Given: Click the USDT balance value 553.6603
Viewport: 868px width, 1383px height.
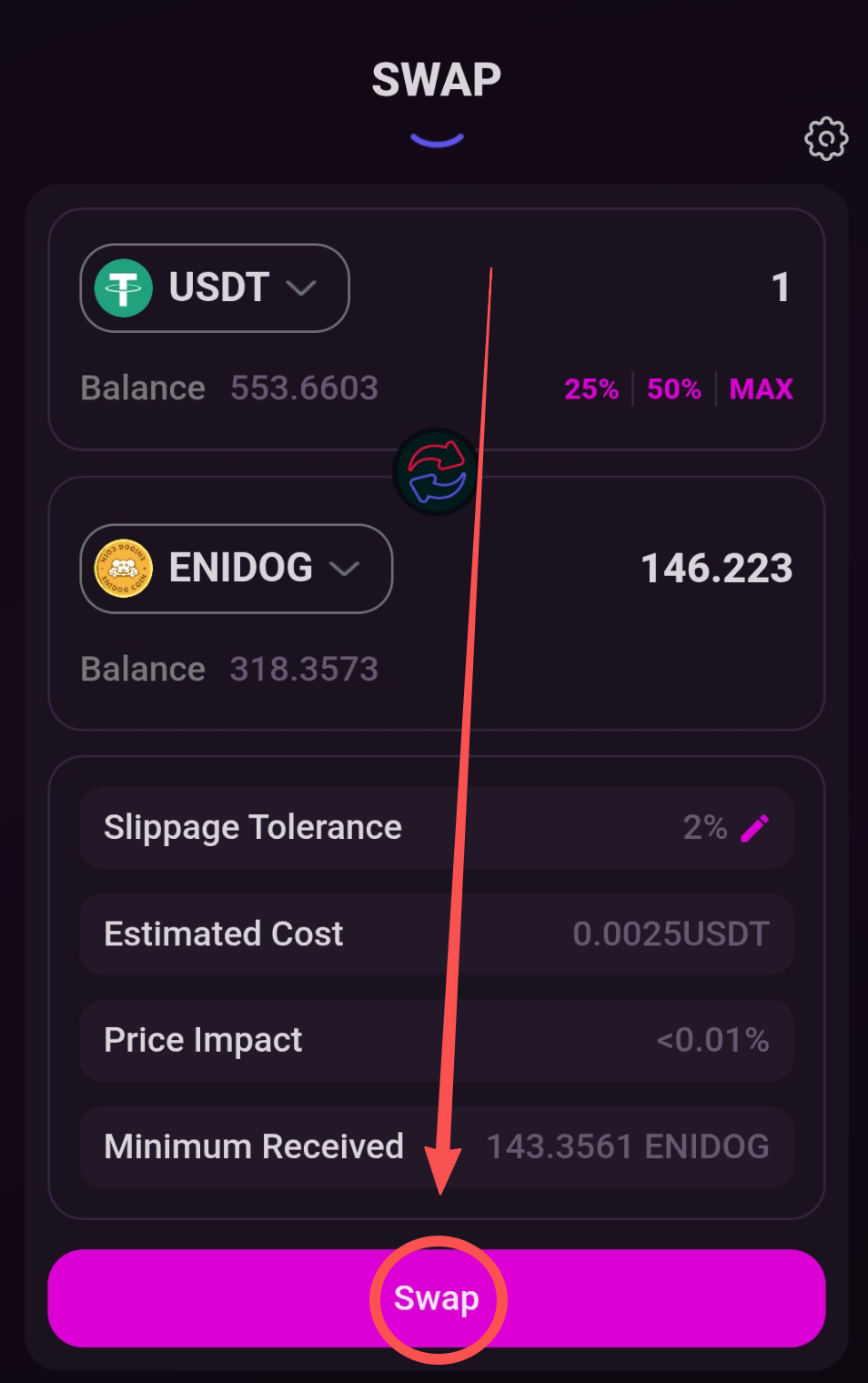Looking at the screenshot, I should [304, 389].
